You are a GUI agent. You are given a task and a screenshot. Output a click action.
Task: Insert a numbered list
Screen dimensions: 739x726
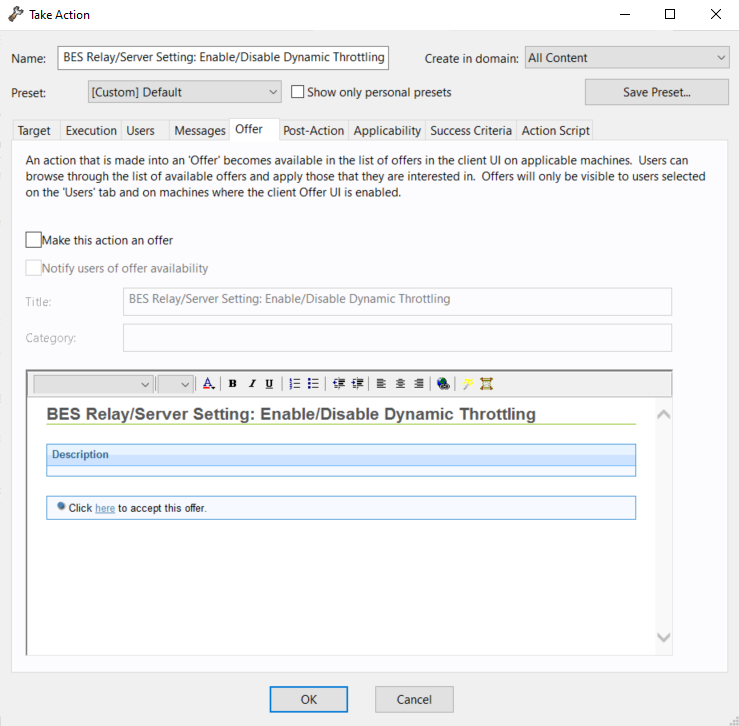[x=295, y=384]
